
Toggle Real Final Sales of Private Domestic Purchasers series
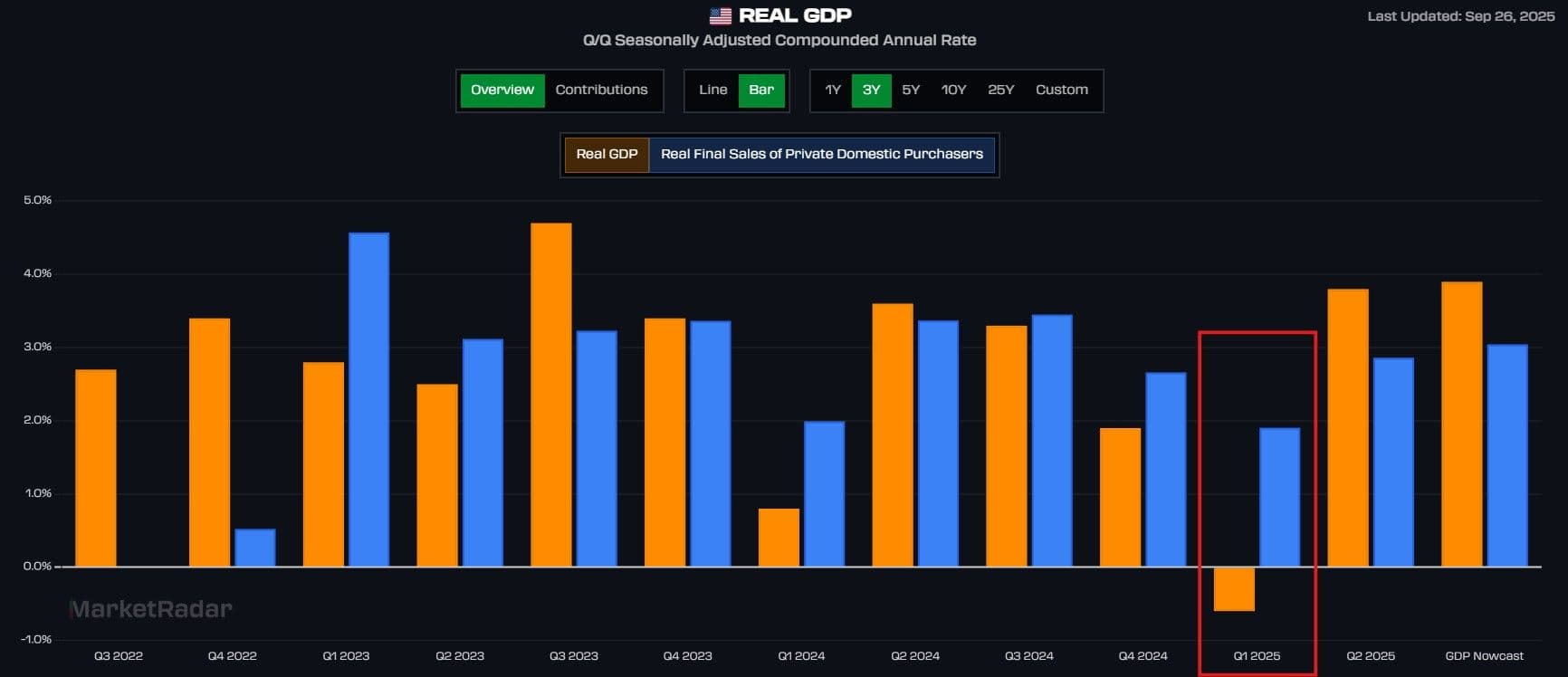pyautogui.click(x=821, y=155)
